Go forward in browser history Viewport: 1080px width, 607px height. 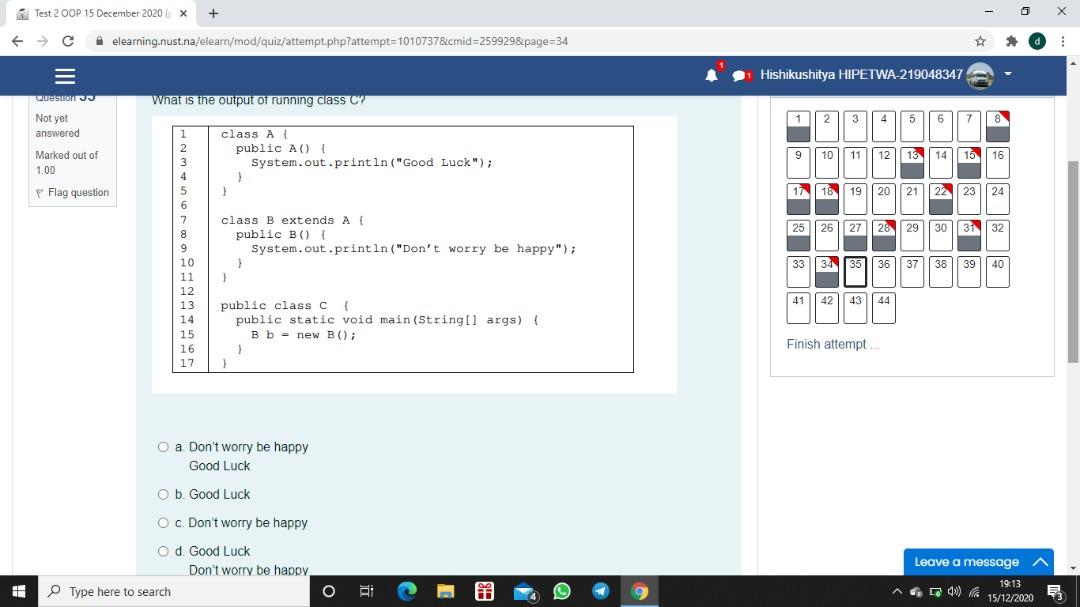(x=43, y=41)
